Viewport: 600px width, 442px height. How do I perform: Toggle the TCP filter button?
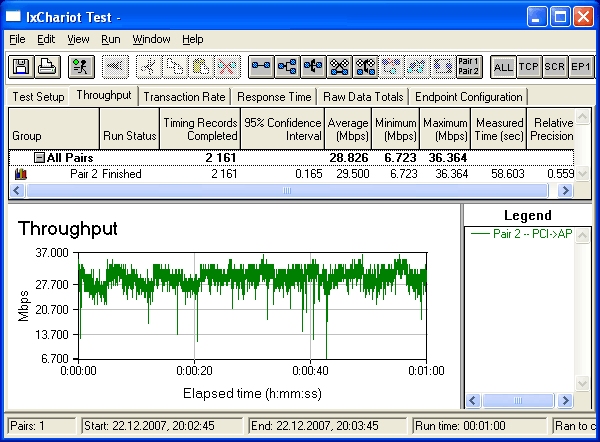click(529, 67)
